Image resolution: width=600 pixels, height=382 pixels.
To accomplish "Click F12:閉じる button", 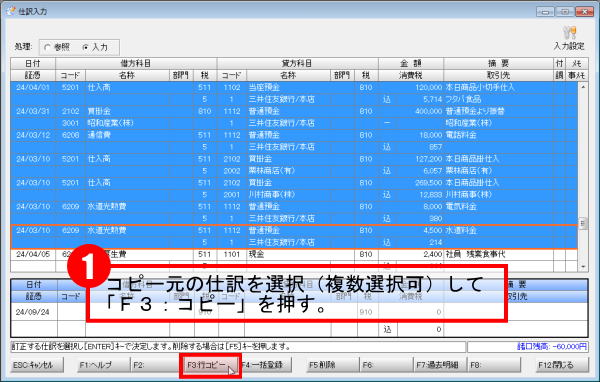I will tap(561, 365).
